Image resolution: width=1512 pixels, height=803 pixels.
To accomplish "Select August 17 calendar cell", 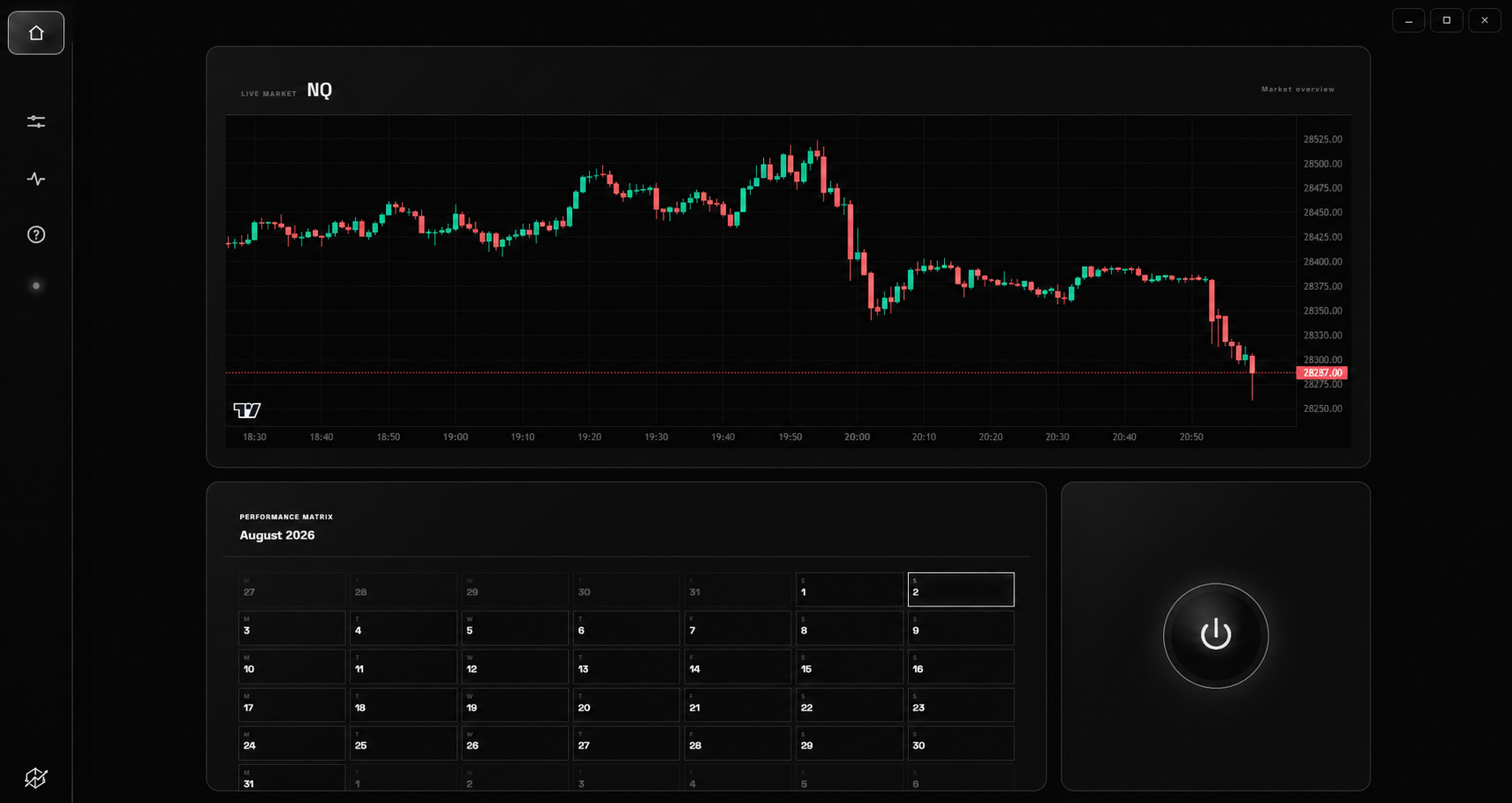I will pyautogui.click(x=292, y=705).
